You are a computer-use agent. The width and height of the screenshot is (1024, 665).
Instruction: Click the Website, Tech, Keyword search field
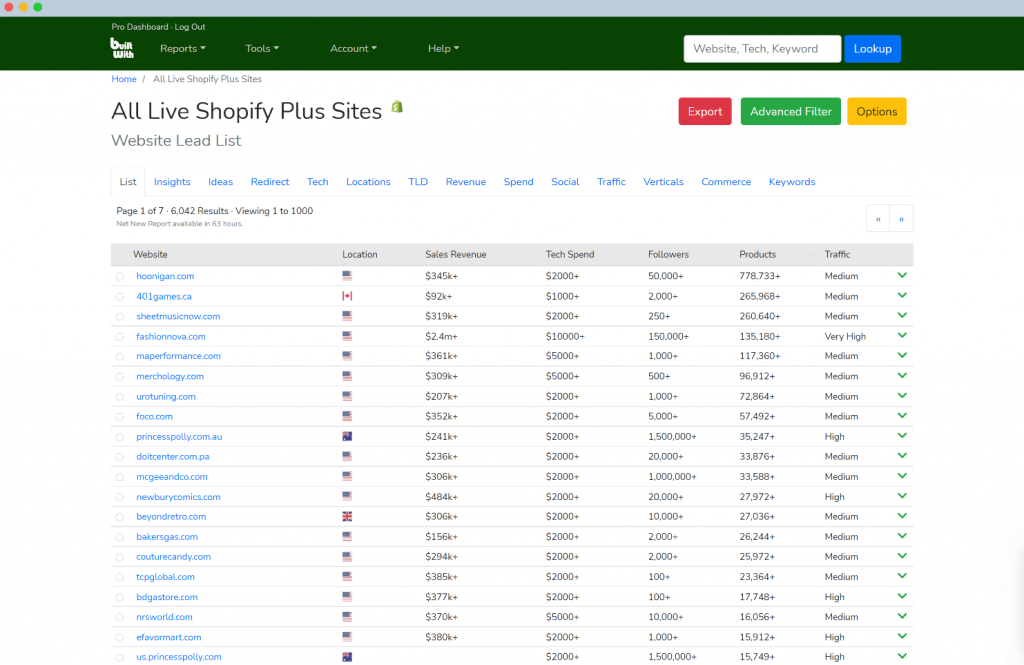pyautogui.click(x=762, y=49)
